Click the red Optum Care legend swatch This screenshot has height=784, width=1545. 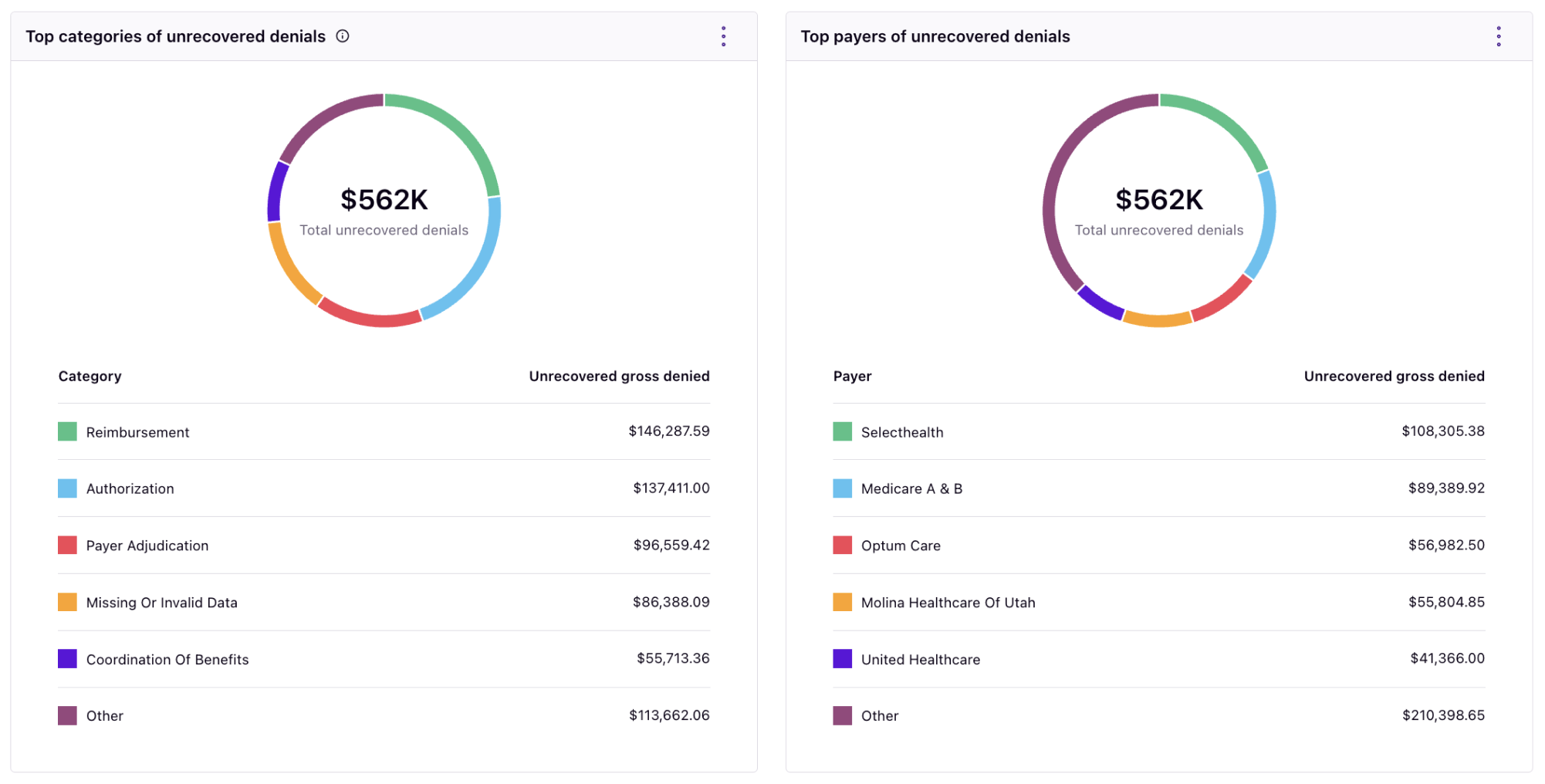click(x=842, y=546)
